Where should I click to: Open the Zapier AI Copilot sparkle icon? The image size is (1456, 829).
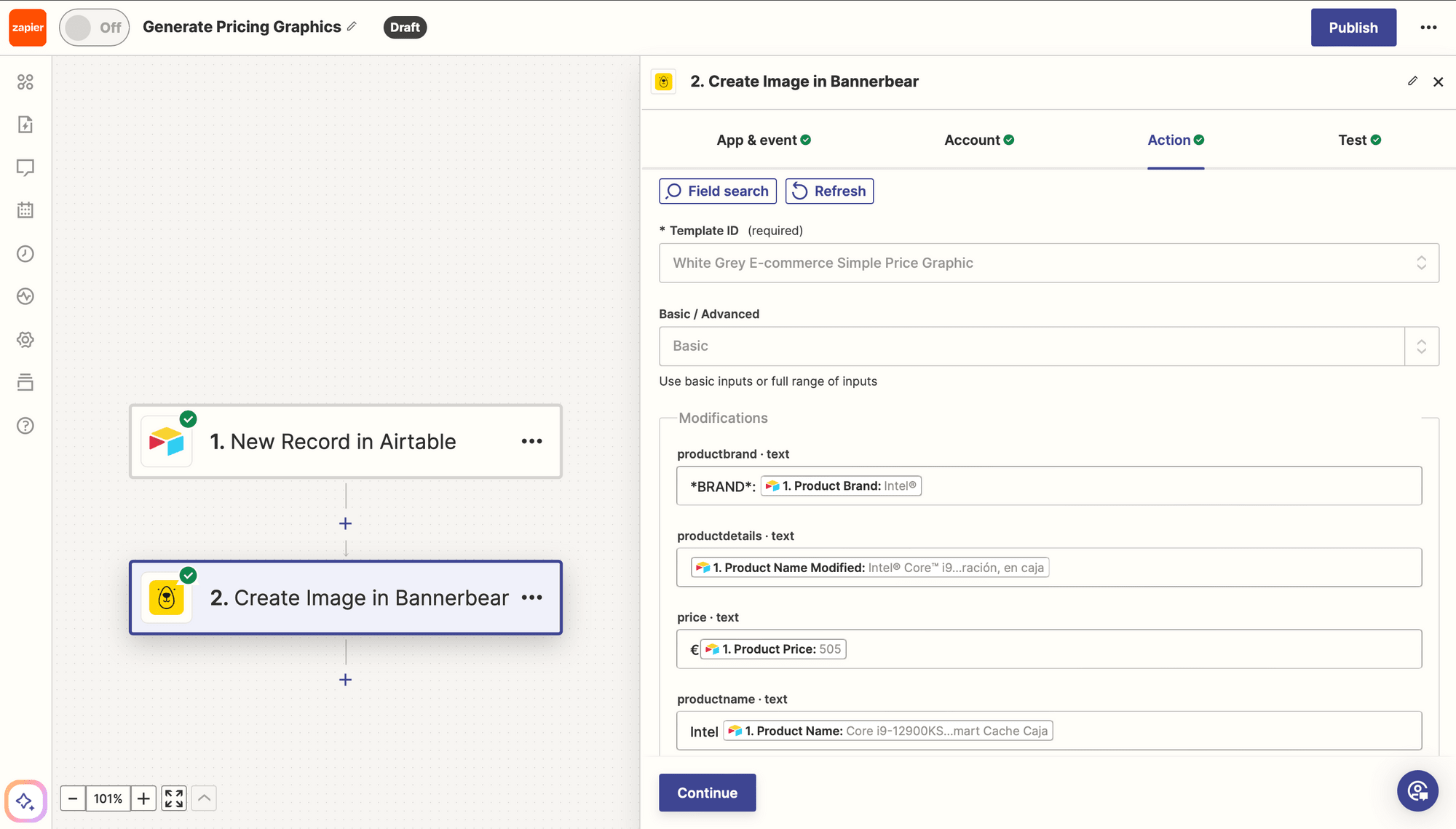tap(25, 801)
